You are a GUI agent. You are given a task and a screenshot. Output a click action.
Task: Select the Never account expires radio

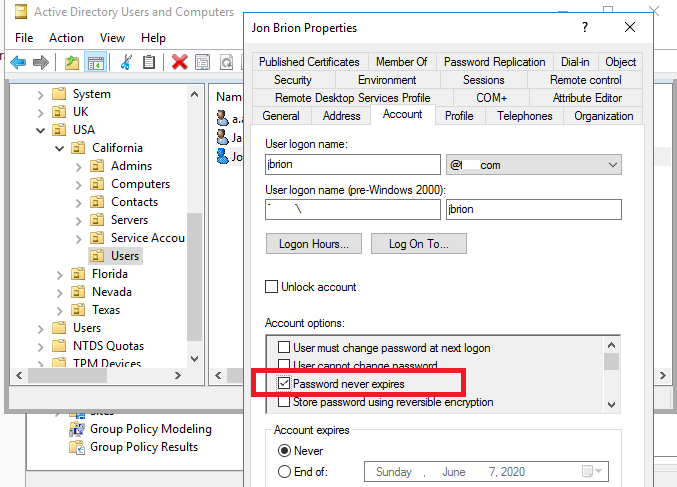coord(284,451)
